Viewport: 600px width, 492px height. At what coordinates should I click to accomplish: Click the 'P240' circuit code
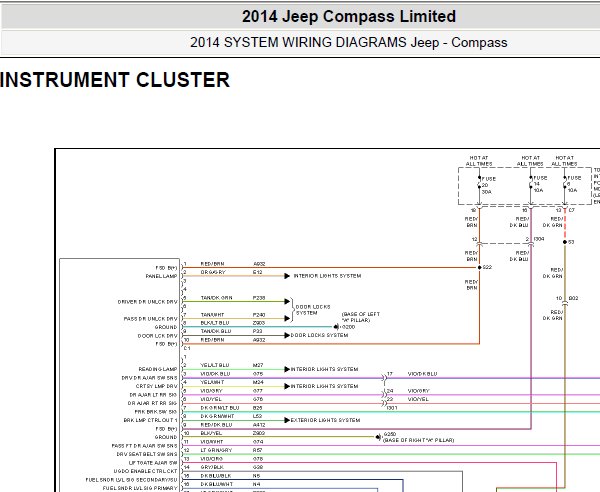point(259,314)
